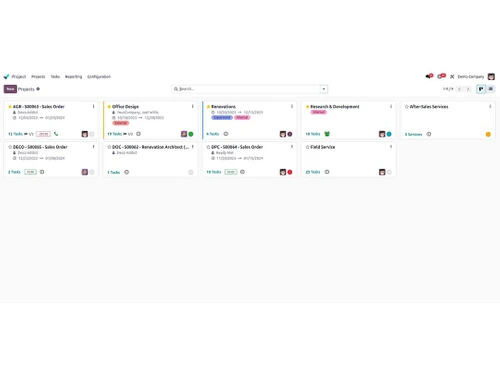The height and width of the screenshot is (375, 500).
Task: Open the Reporting menu
Action: point(73,77)
